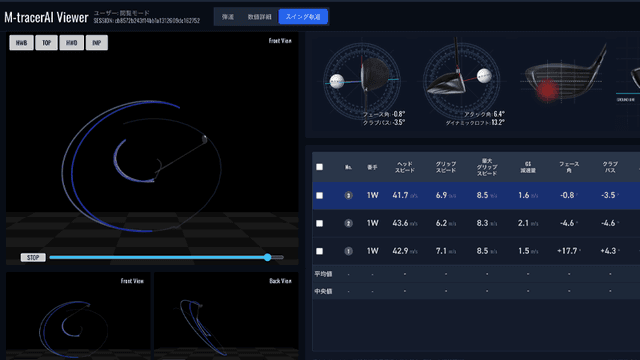Click the club head in main swing view
Image resolution: width=640 pixels, height=360 pixels.
[204, 139]
